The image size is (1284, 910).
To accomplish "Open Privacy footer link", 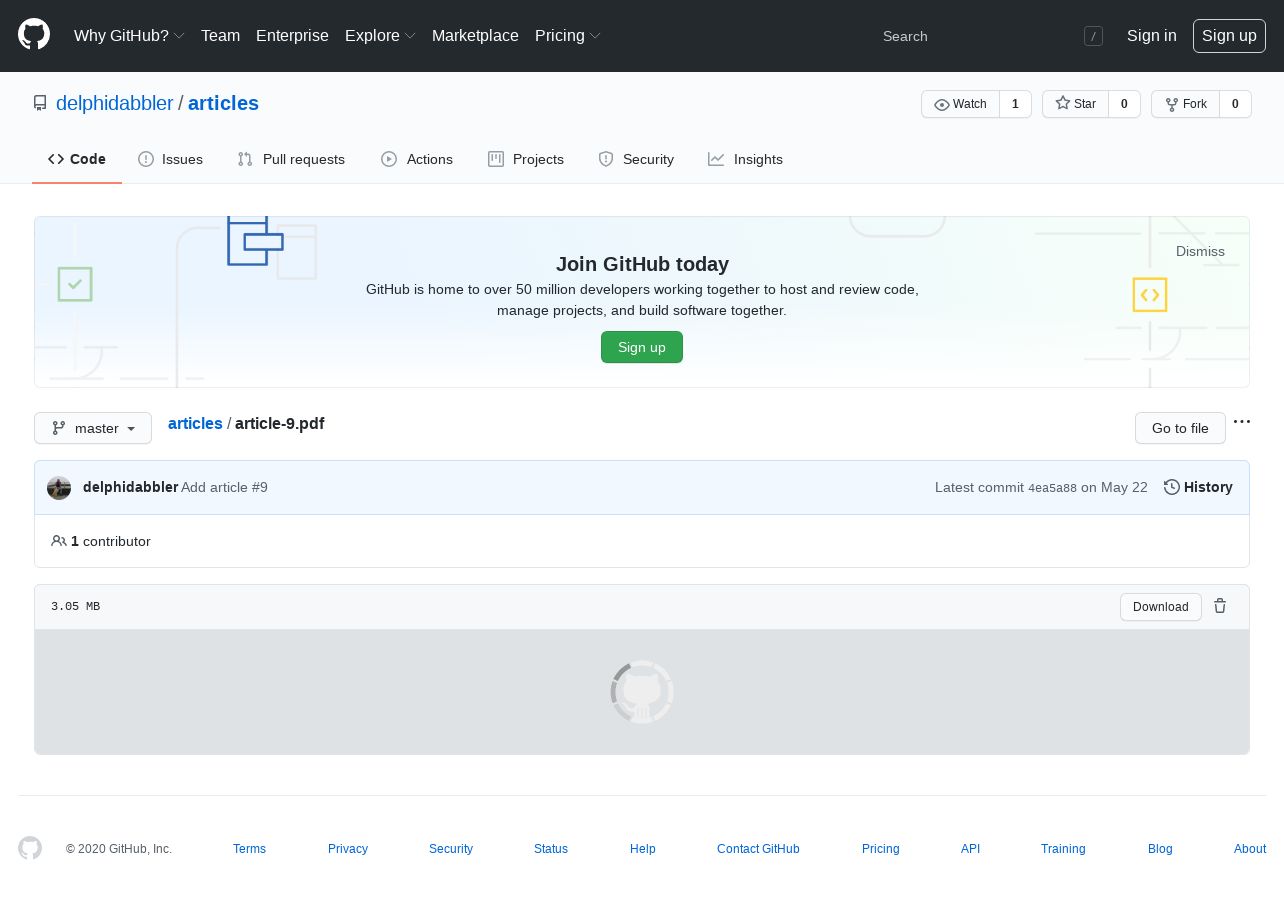I will 348,849.
